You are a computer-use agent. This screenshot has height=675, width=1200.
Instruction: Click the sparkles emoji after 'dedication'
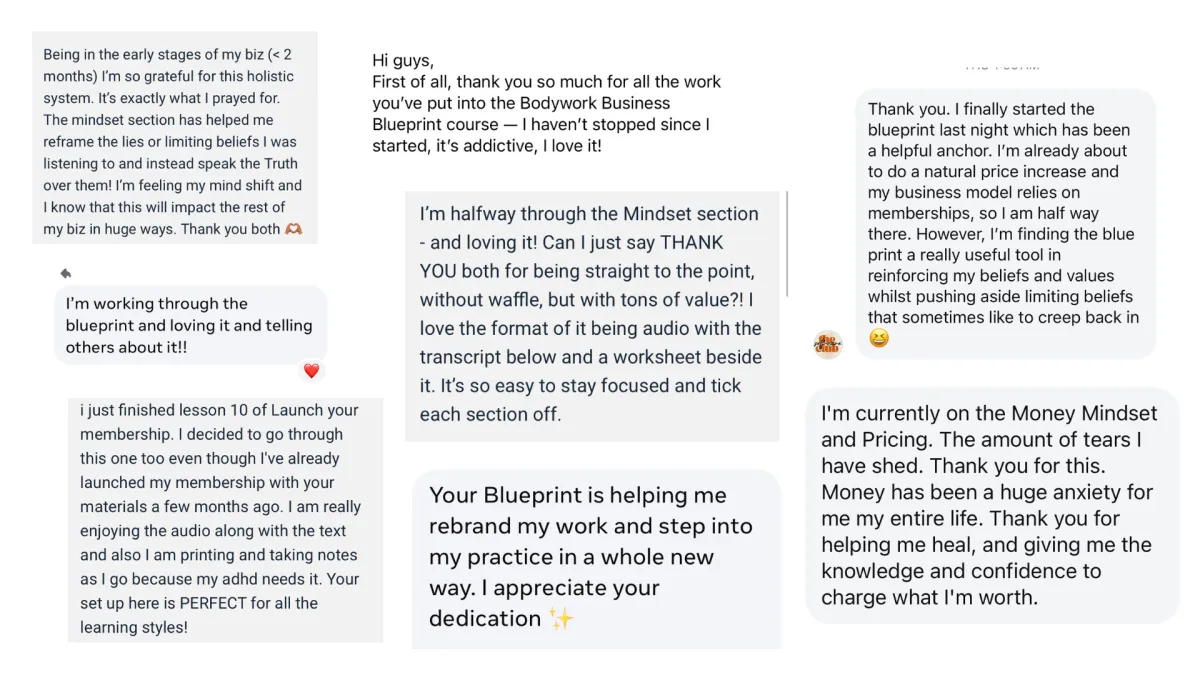561,619
